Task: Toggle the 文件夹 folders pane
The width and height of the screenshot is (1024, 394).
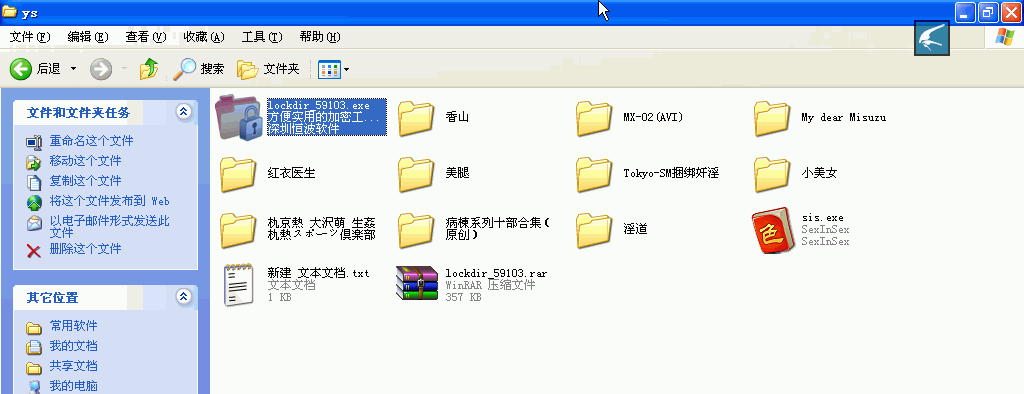Action: tap(268, 69)
